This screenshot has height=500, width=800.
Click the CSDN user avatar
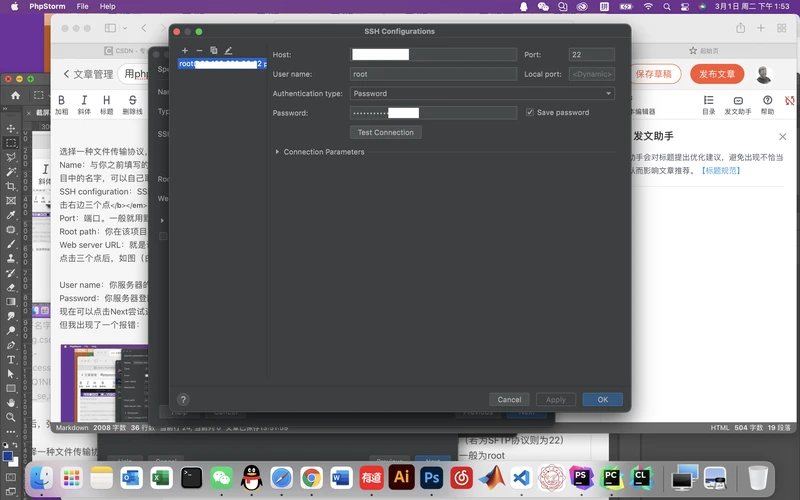763,74
